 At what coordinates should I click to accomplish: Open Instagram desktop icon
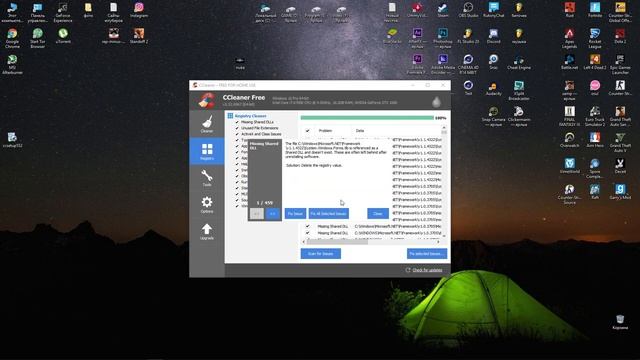click(139, 10)
